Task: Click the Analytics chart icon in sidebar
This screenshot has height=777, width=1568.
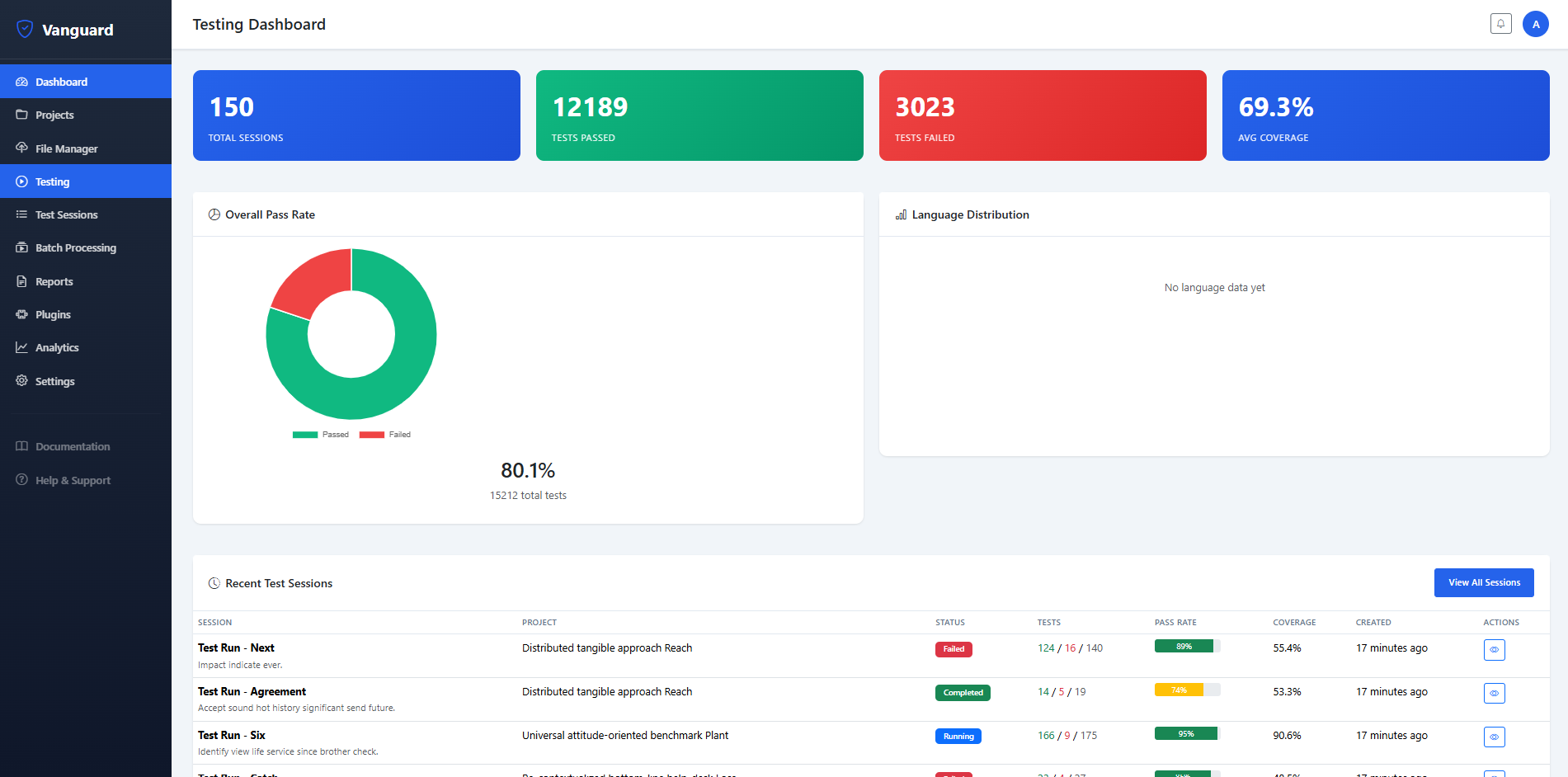Action: coord(22,347)
